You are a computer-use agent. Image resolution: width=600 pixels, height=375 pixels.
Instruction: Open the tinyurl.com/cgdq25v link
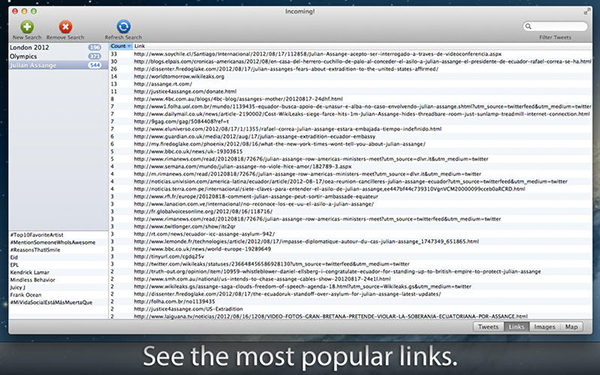point(169,256)
